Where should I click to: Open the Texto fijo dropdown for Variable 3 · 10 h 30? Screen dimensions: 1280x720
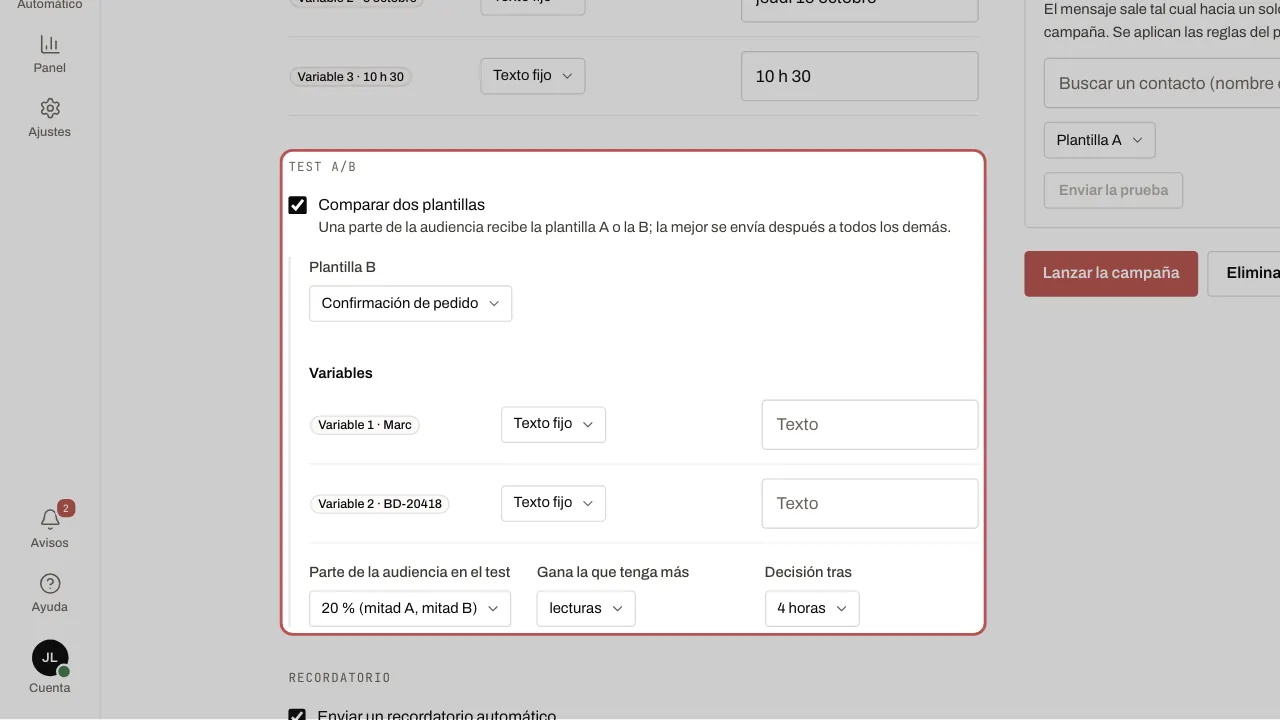pos(533,76)
